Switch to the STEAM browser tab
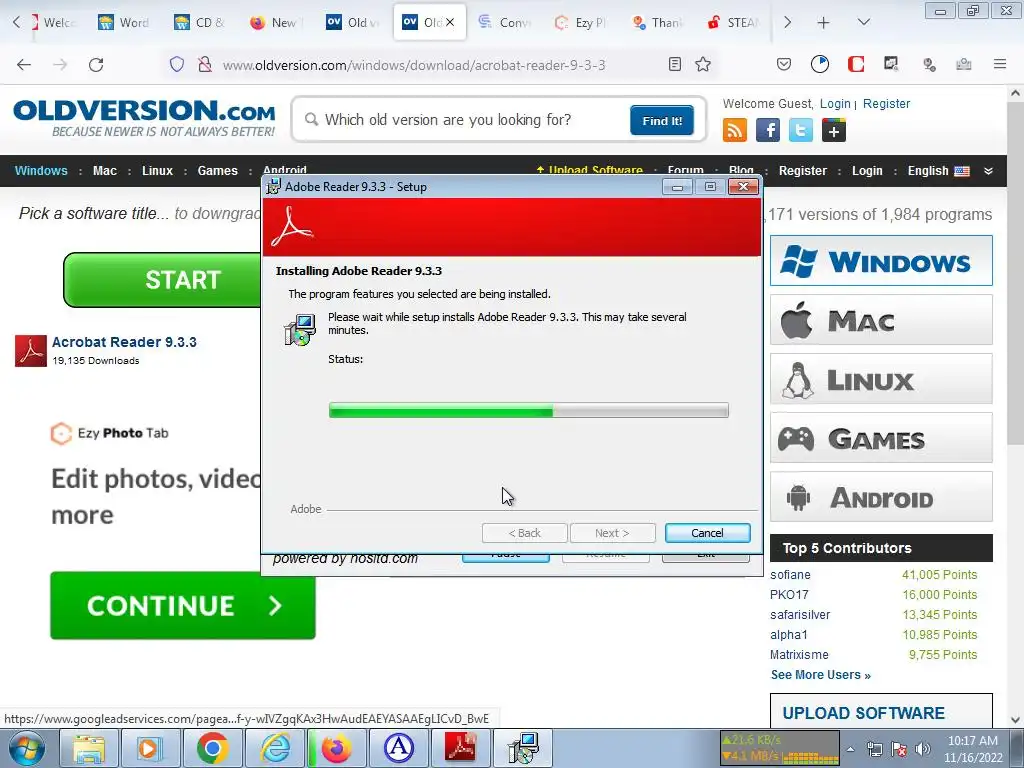Image resolution: width=1024 pixels, height=768 pixels. tap(733, 22)
